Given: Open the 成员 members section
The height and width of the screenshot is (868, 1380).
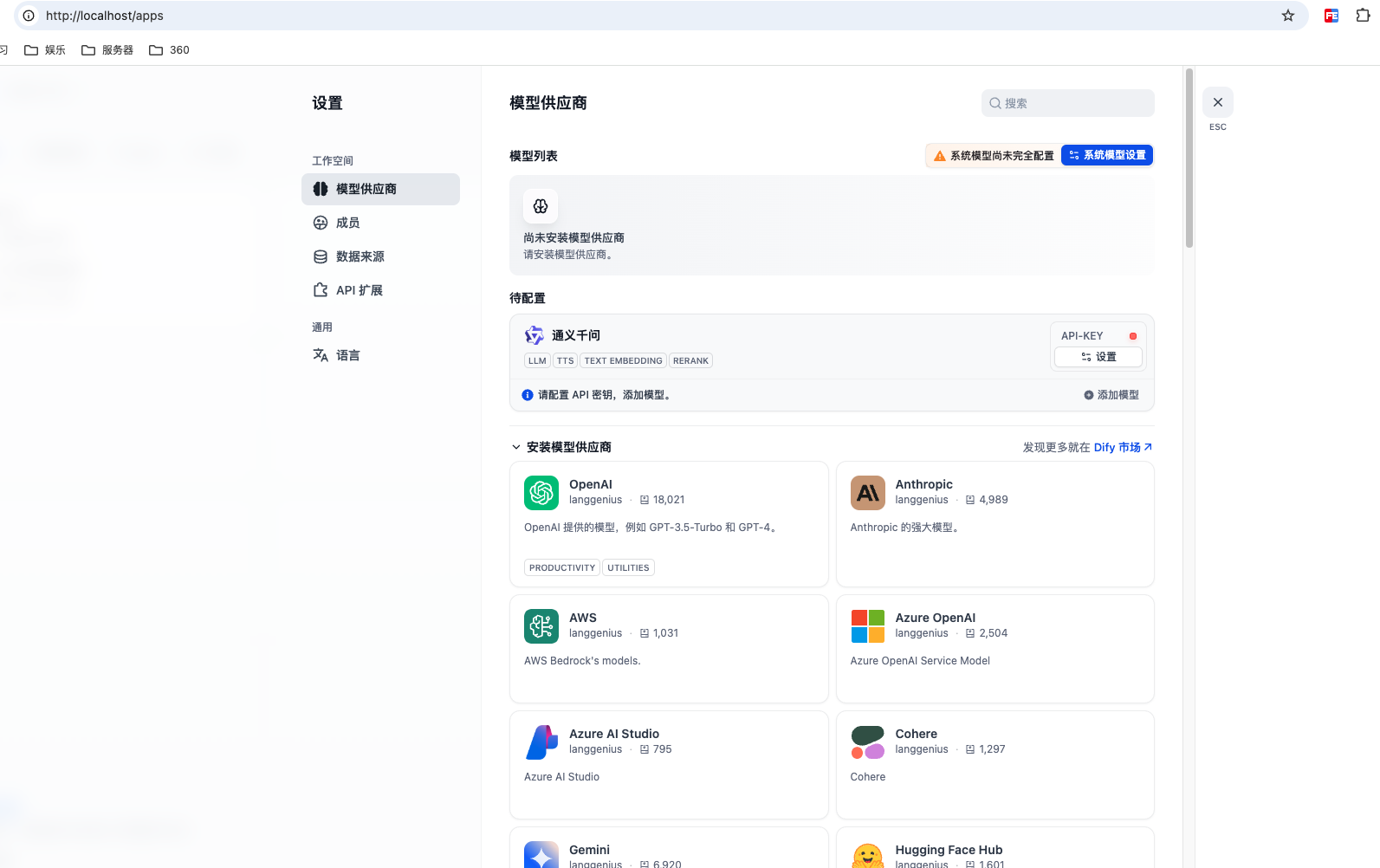Looking at the screenshot, I should (x=380, y=223).
